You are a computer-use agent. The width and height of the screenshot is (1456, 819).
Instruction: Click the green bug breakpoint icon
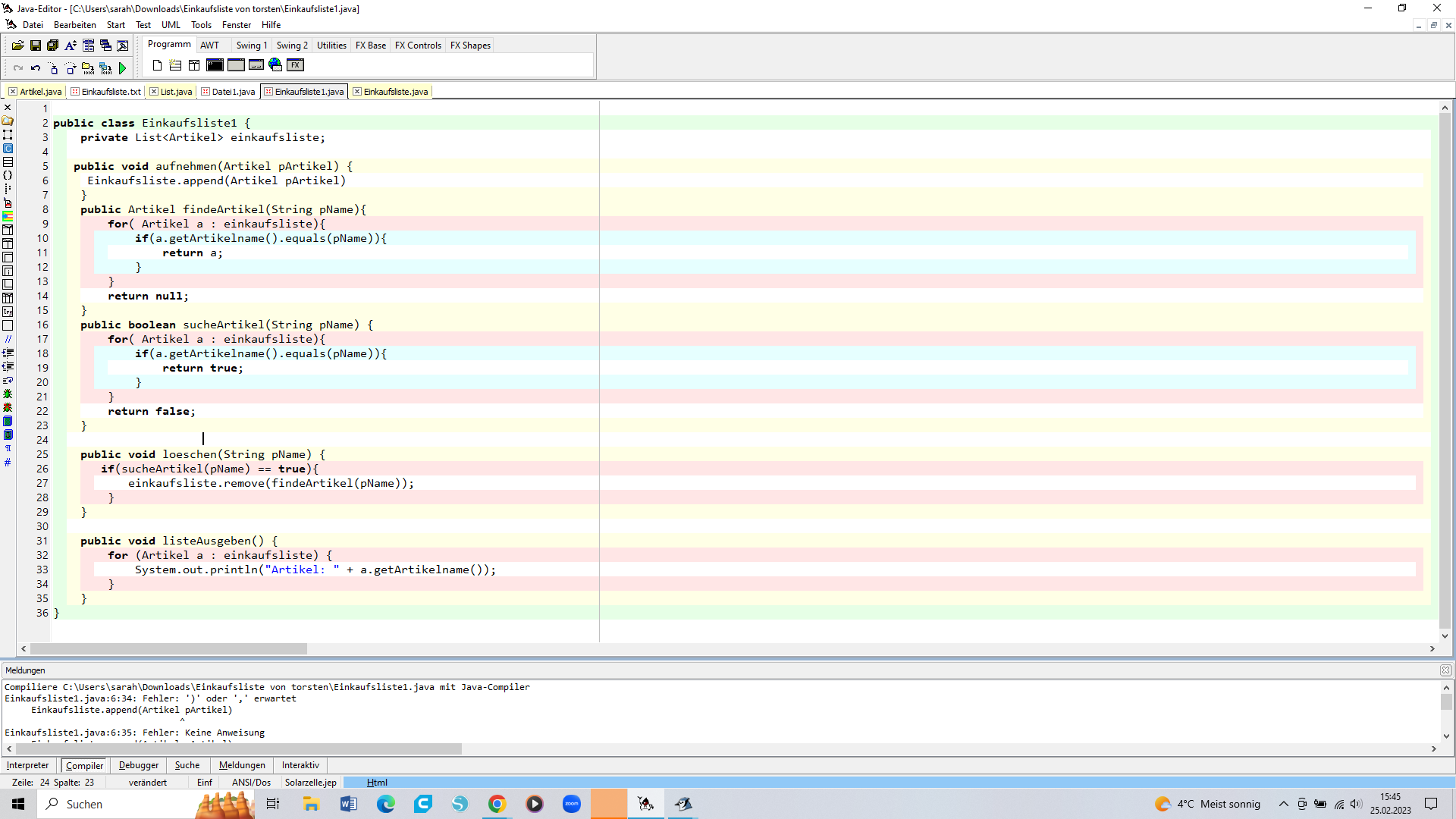(8, 394)
